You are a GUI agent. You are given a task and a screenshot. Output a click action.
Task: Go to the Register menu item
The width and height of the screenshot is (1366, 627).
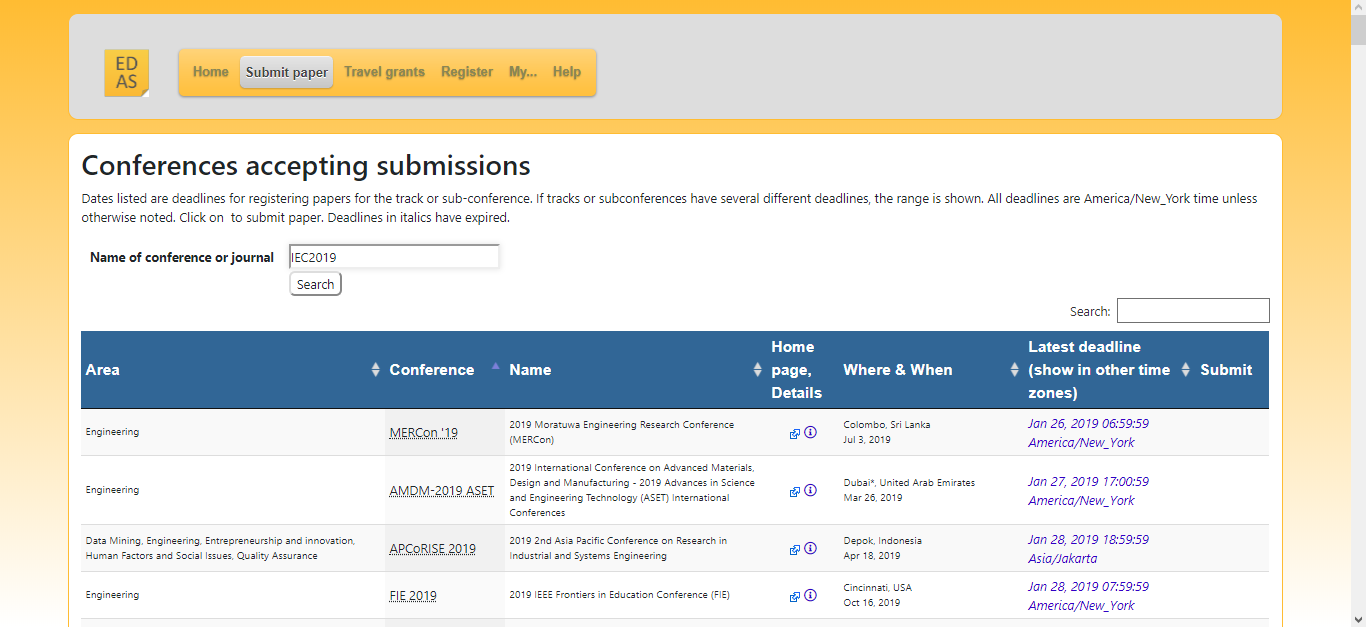(467, 72)
